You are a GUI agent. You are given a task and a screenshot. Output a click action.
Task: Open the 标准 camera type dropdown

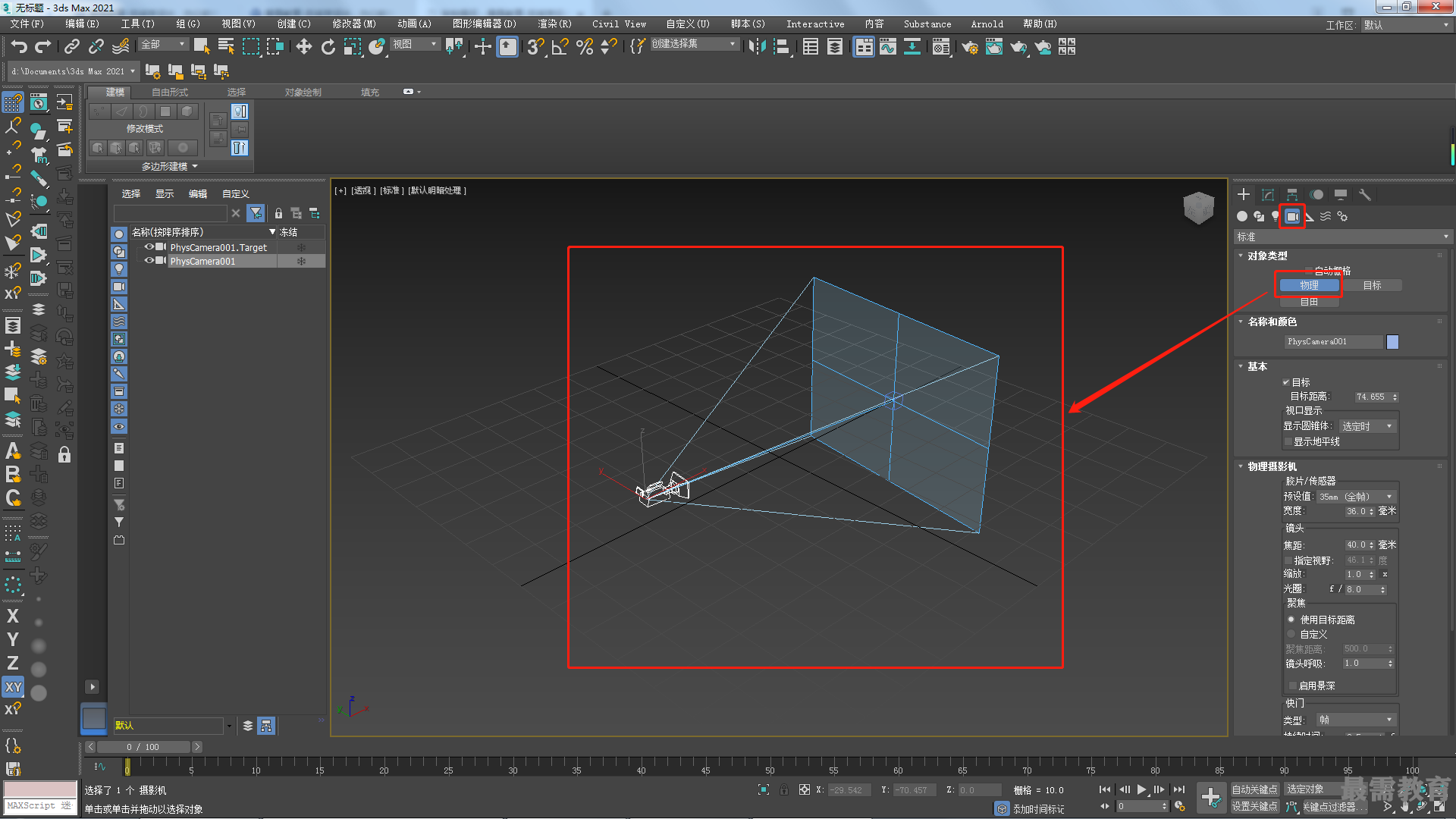coord(1343,237)
